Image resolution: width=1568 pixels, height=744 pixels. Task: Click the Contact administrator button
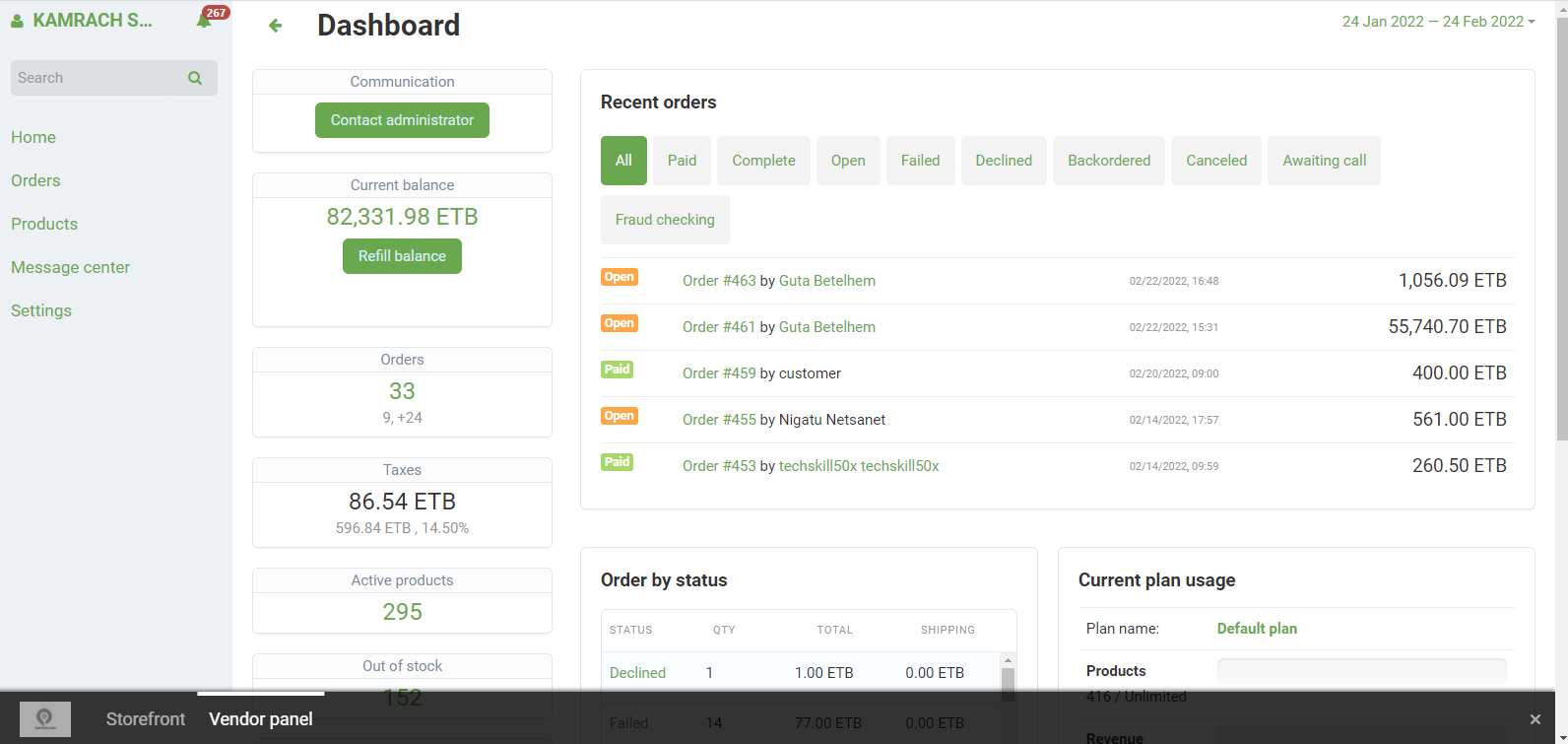[402, 120]
